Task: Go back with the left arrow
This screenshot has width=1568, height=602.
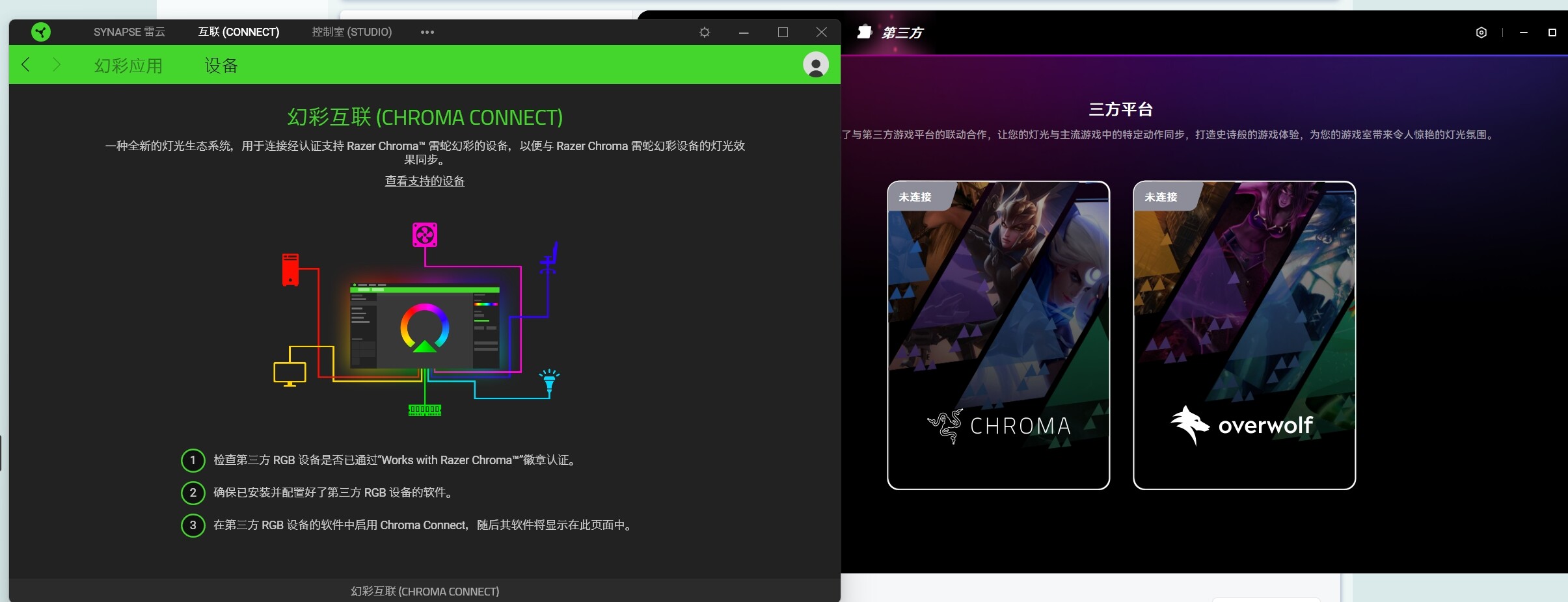Action: coord(26,64)
